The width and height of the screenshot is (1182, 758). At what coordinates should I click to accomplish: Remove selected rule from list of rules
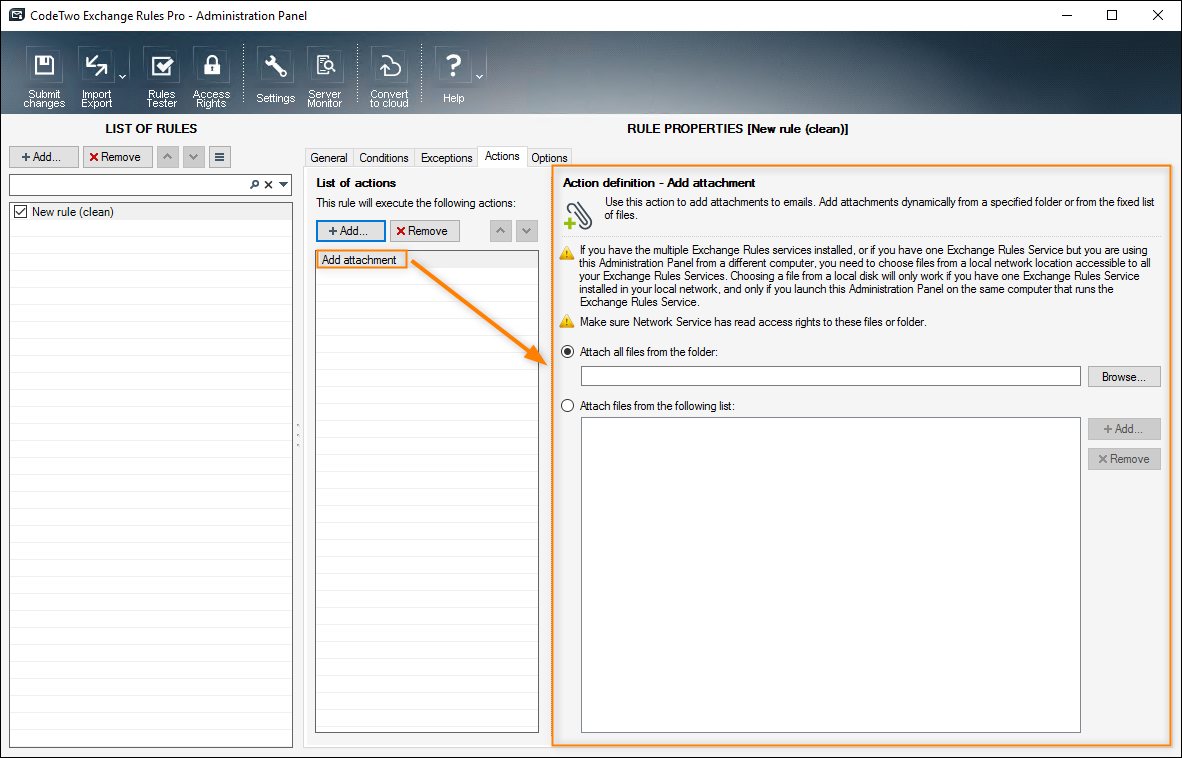pyautogui.click(x=118, y=157)
